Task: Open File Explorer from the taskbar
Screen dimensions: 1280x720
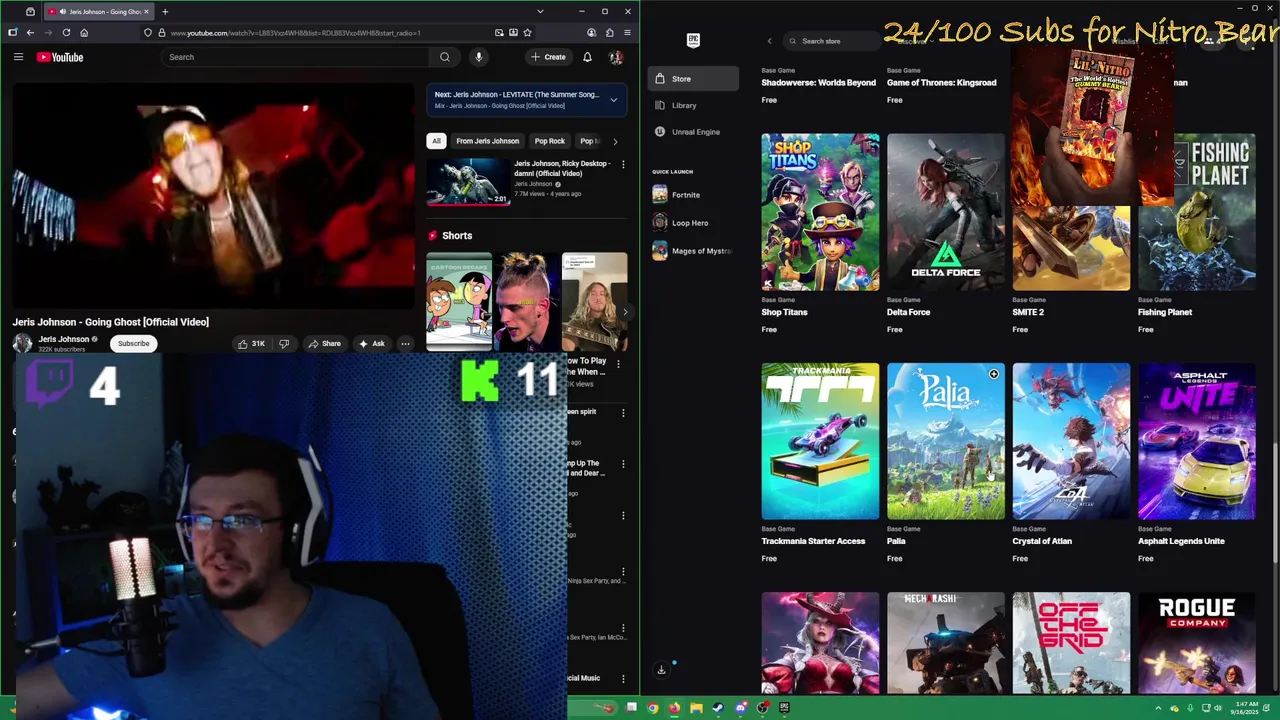Action: click(x=696, y=708)
